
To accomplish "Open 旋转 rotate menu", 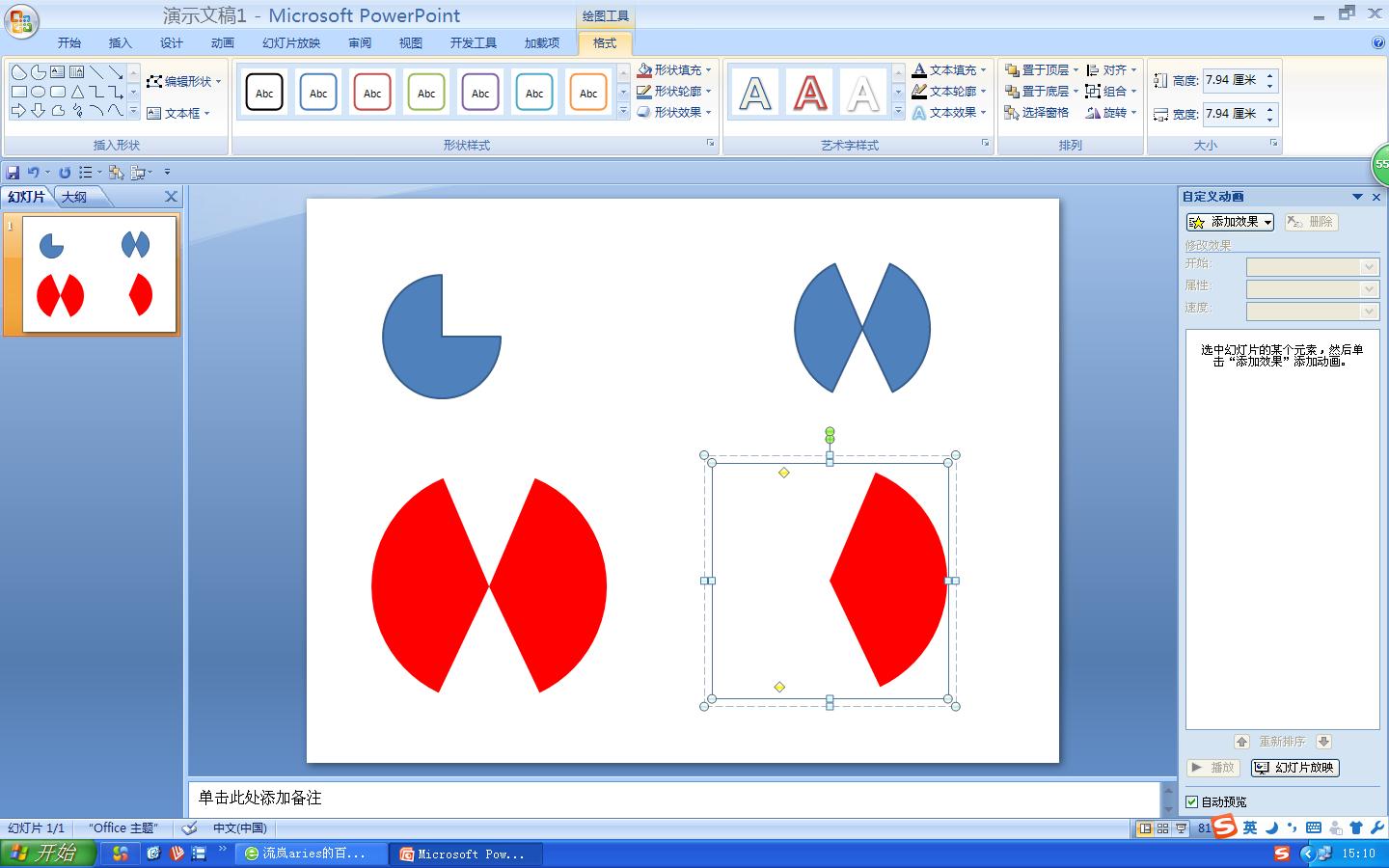I will (x=1111, y=113).
